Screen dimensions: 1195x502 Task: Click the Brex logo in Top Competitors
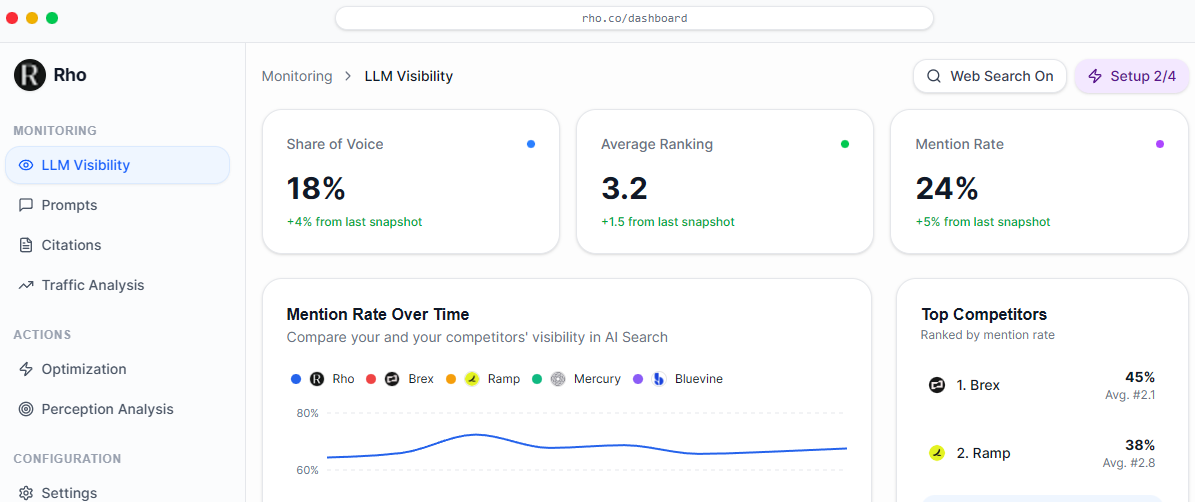pos(937,385)
